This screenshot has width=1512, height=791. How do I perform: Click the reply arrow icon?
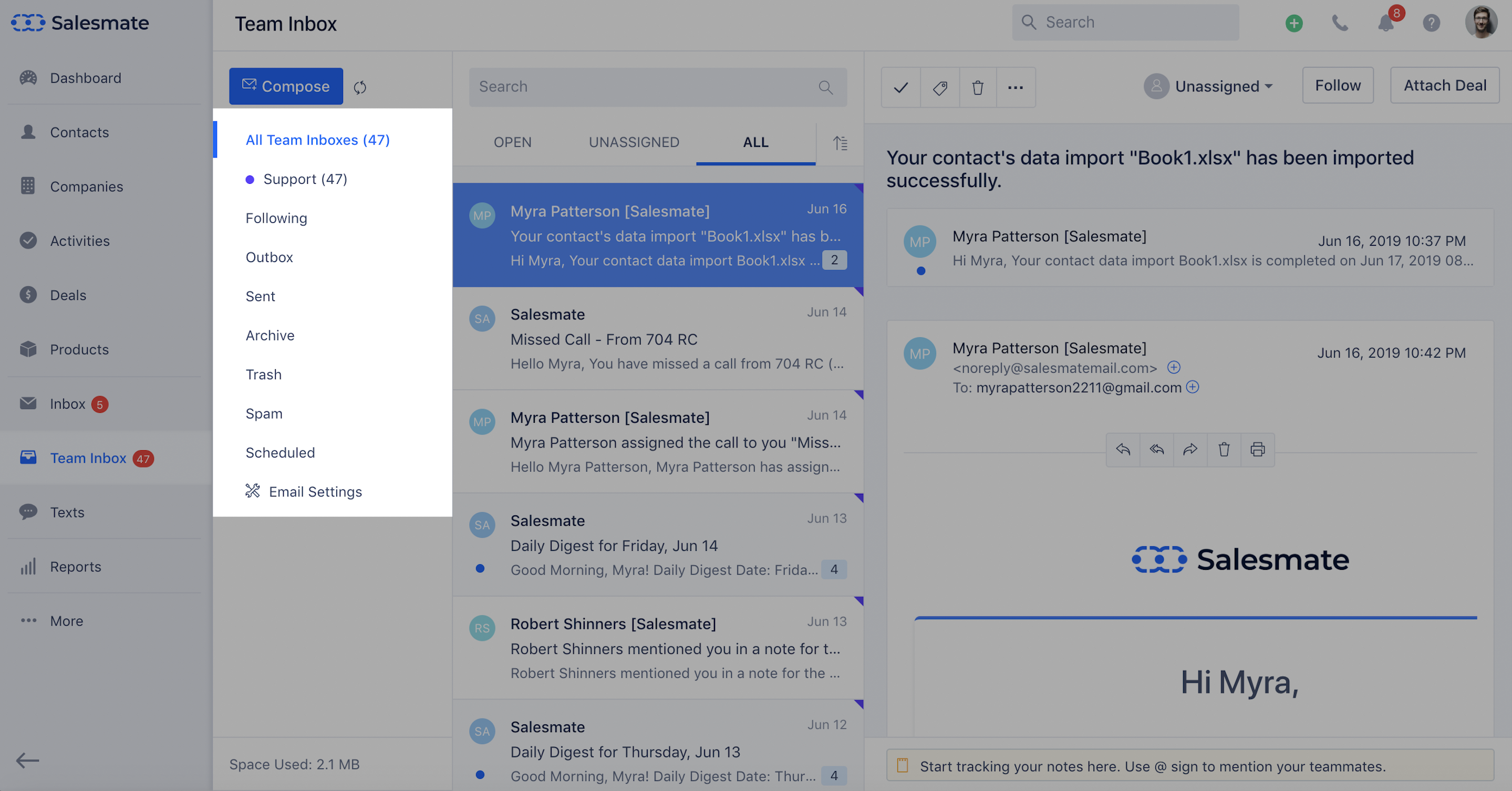click(x=1123, y=450)
